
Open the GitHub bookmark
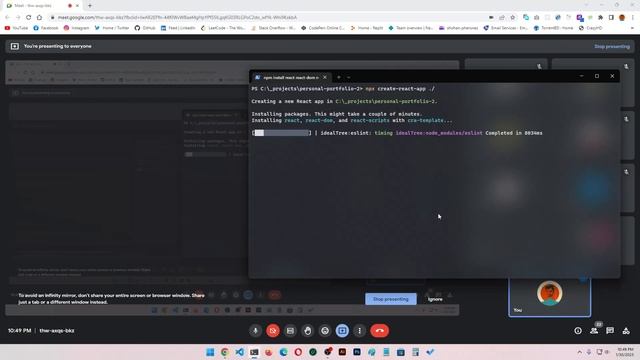click(145, 28)
